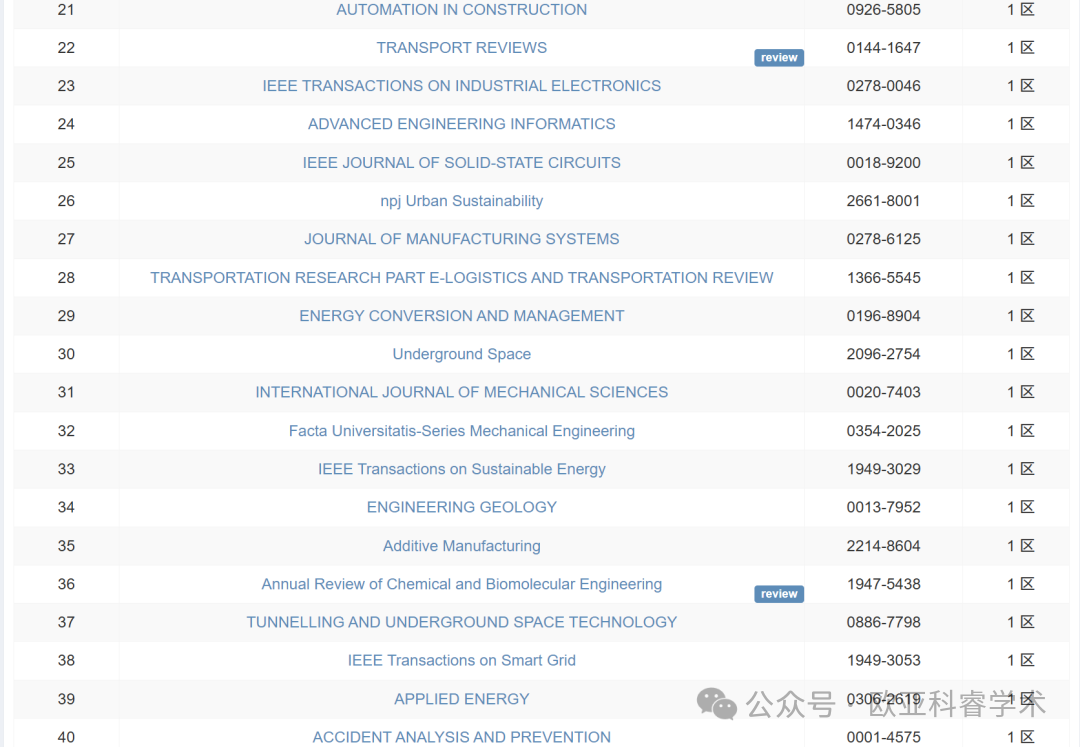Screen dimensions: 1080x747
Task: Click rank number 30 cell
Action: coord(66,354)
